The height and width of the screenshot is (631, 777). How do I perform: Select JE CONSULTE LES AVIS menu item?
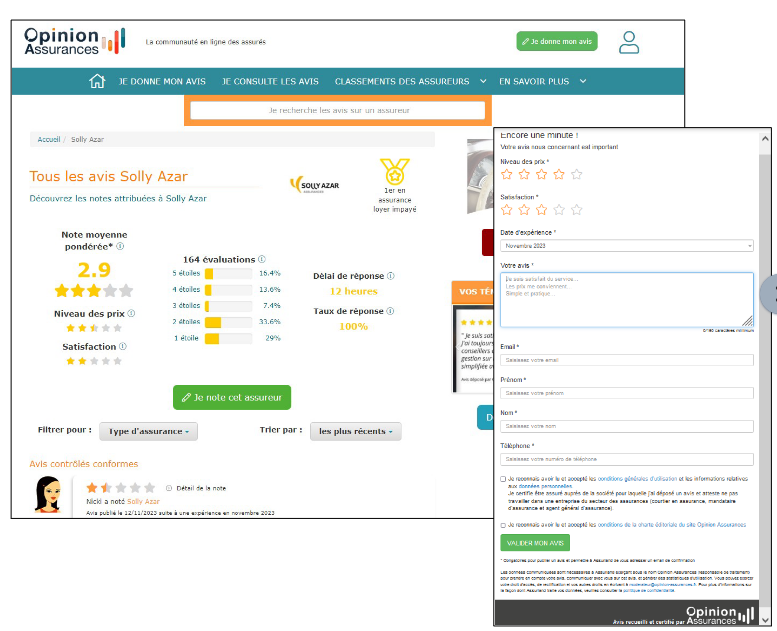point(270,81)
